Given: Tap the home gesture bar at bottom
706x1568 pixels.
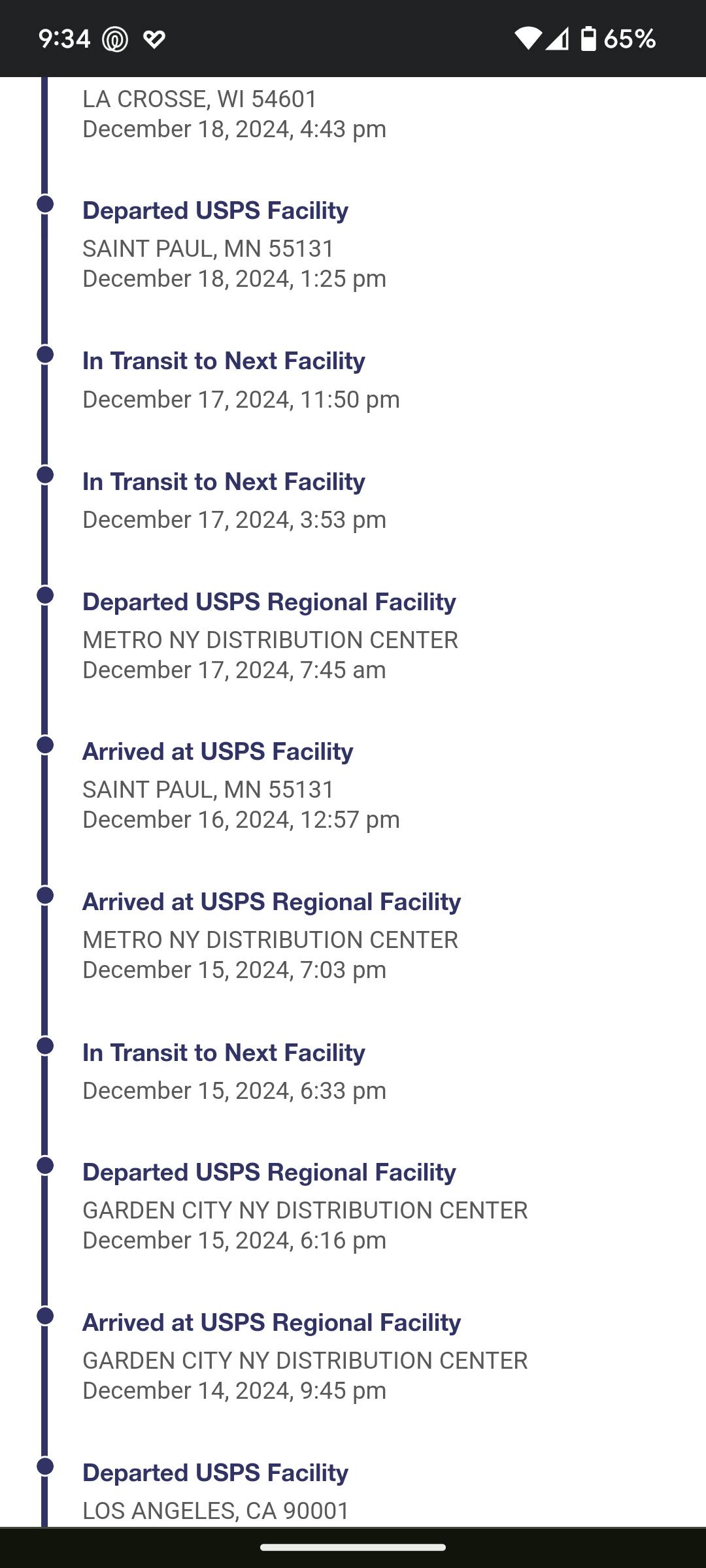Looking at the screenshot, I should click(x=353, y=1547).
